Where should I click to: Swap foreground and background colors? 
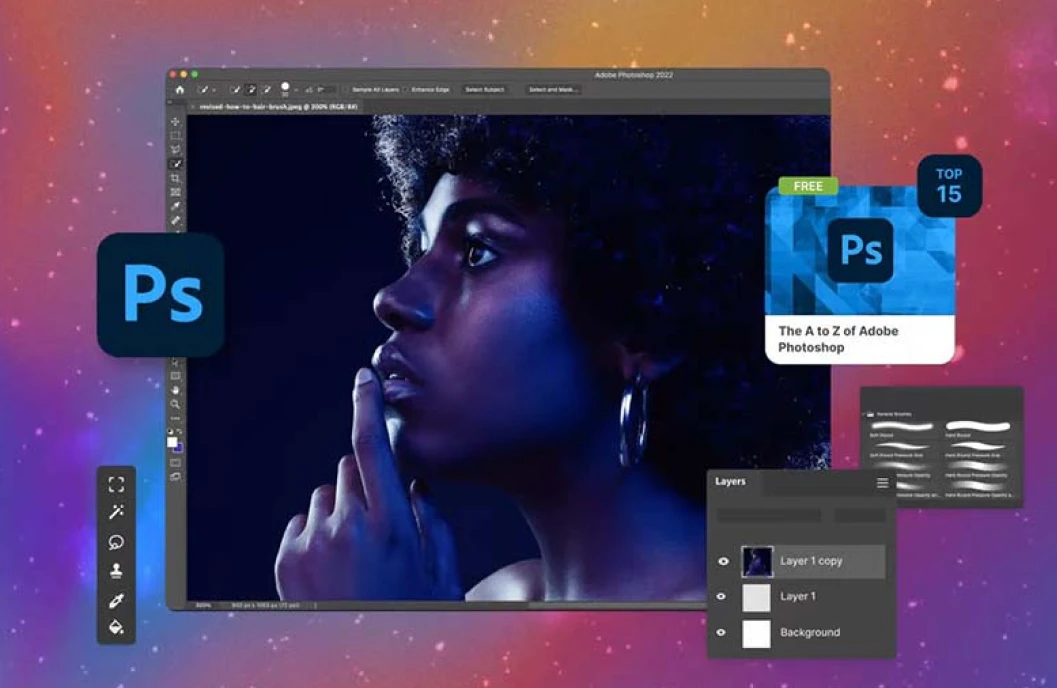point(179,431)
